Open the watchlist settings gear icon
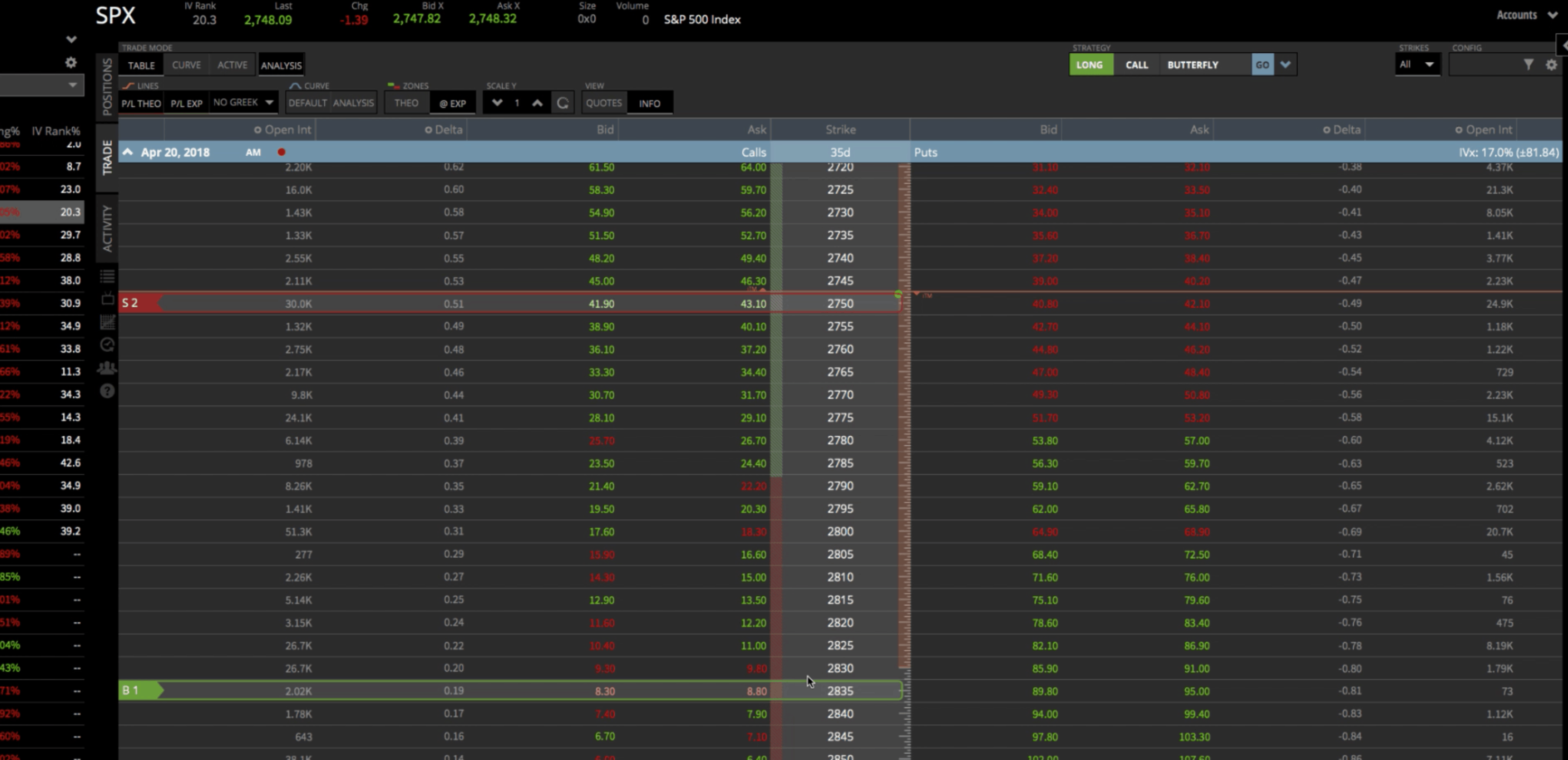Screen dimensions: 1568x760 71,63
